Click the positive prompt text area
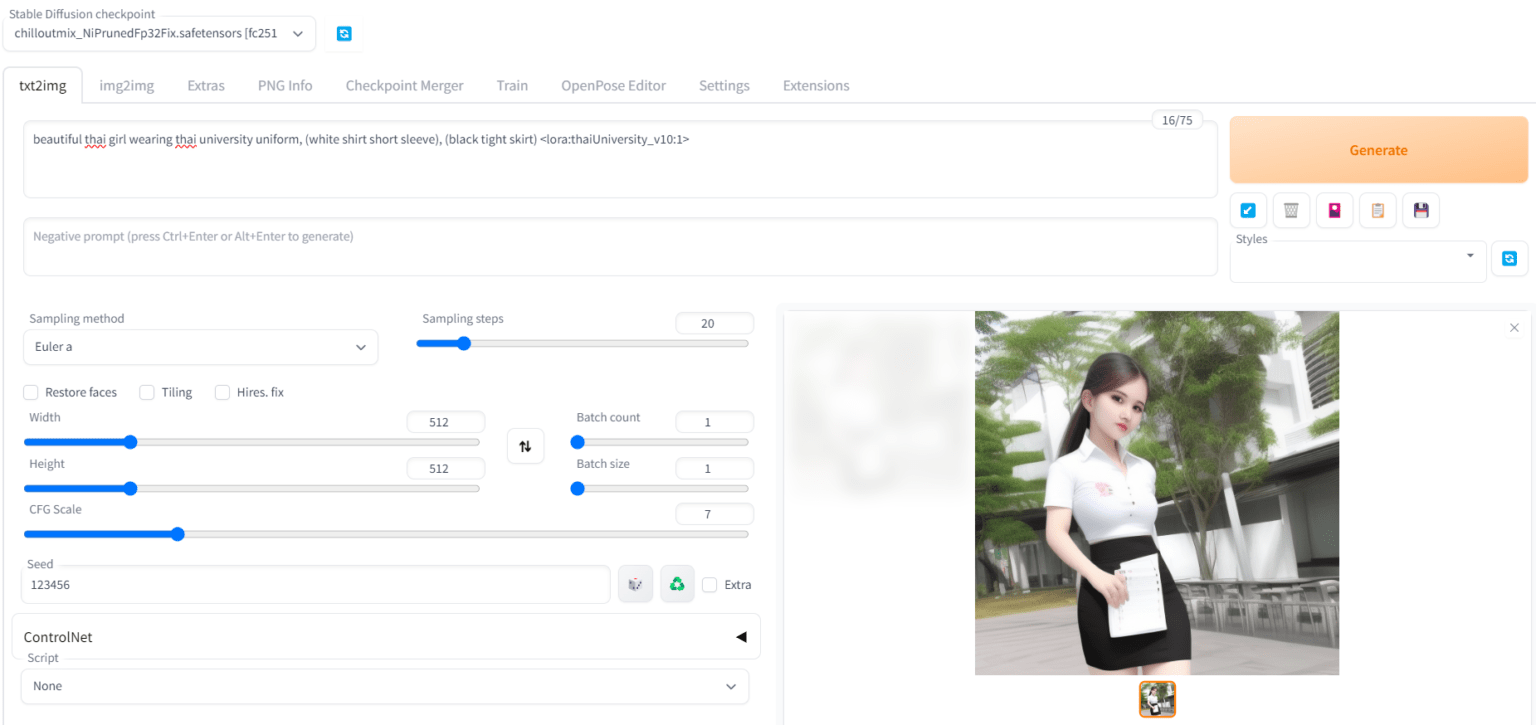This screenshot has width=1536, height=725. point(620,160)
